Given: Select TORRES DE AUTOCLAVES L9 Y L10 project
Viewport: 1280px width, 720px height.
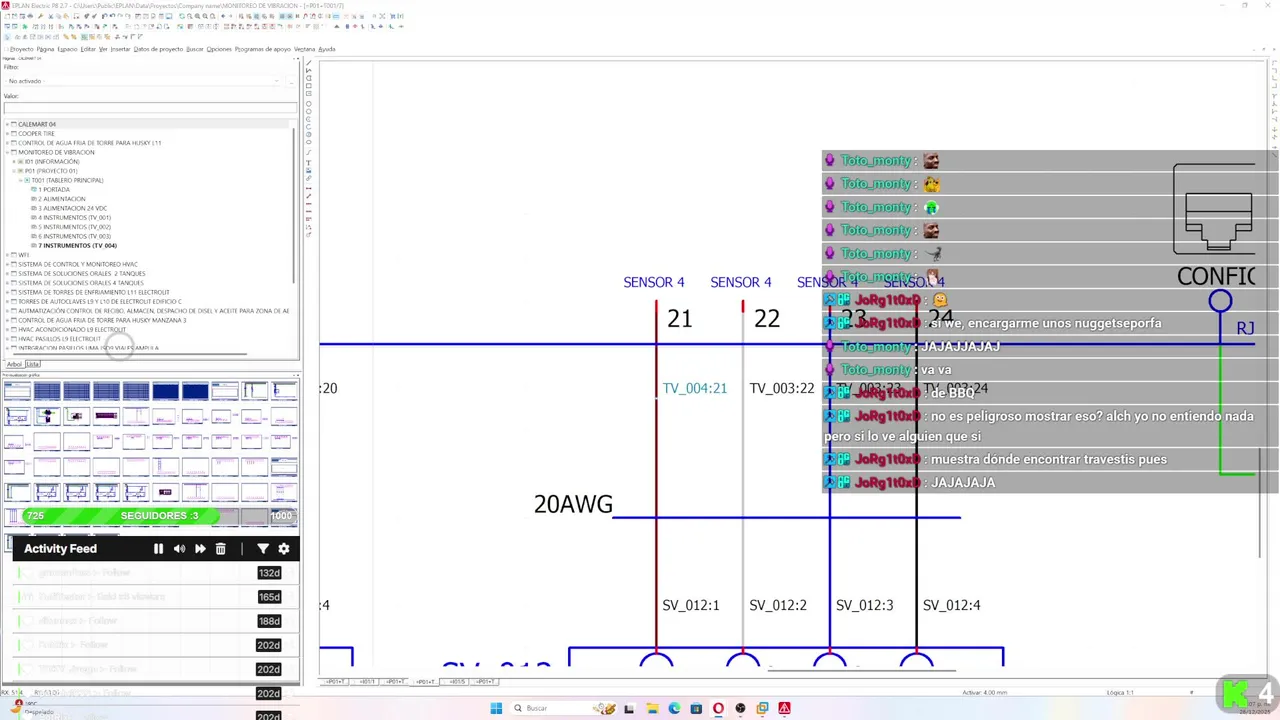Looking at the screenshot, I should point(99,301).
